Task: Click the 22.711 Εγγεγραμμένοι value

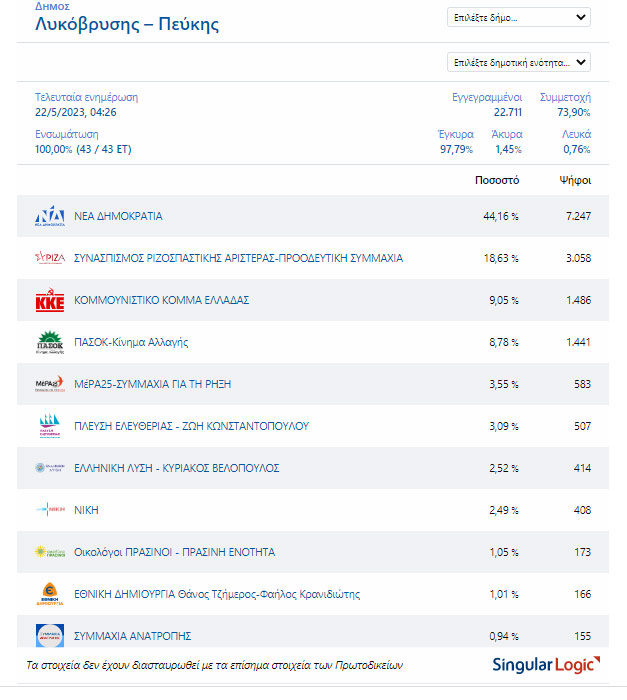Action: tap(508, 112)
